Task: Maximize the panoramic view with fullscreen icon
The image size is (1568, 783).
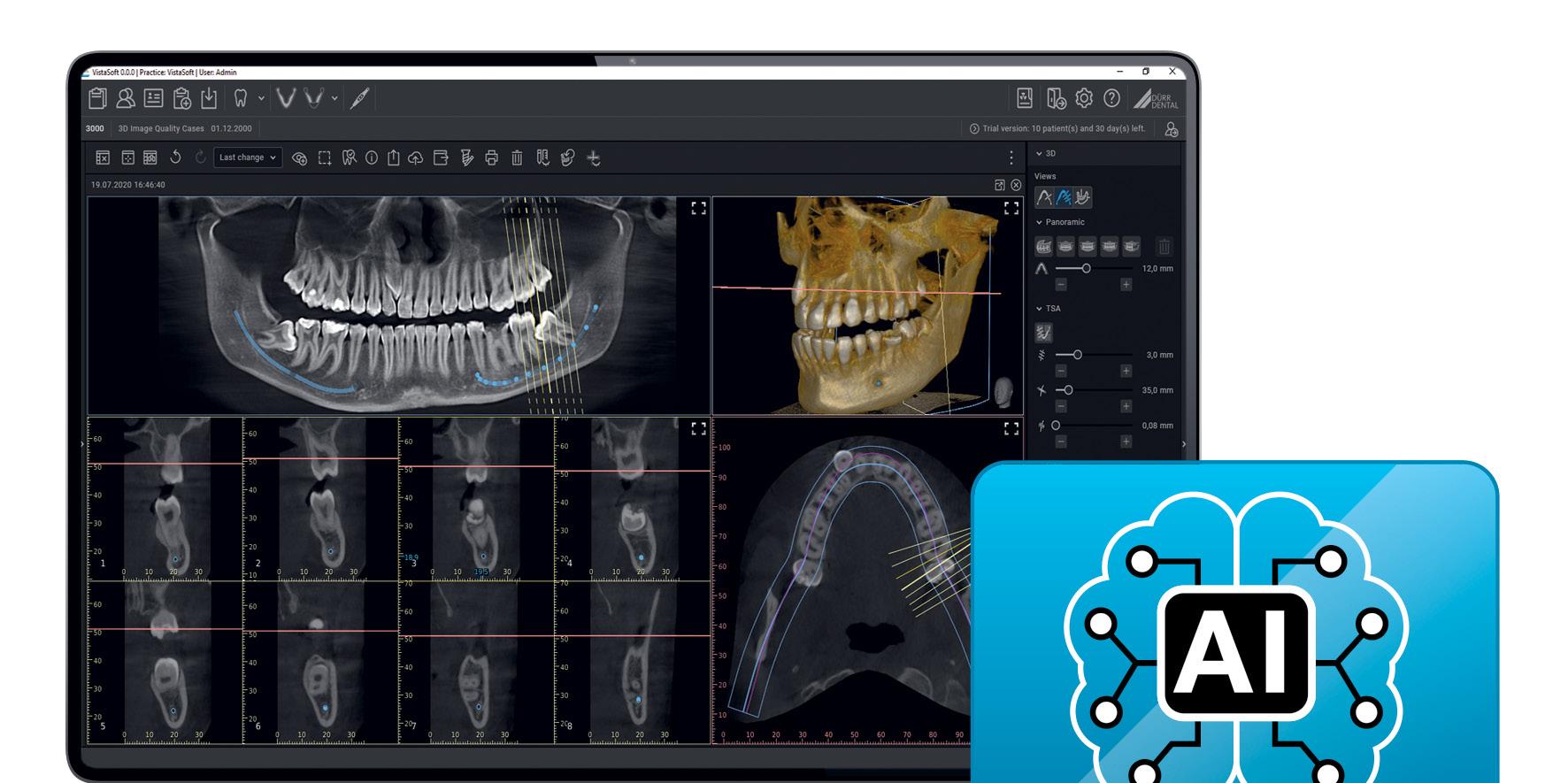Action: pyautogui.click(x=698, y=208)
